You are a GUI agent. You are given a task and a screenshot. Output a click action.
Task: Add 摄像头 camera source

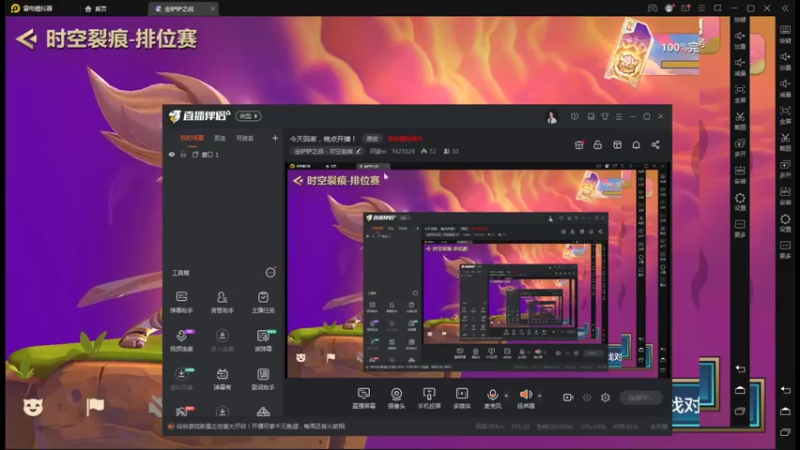click(x=396, y=398)
